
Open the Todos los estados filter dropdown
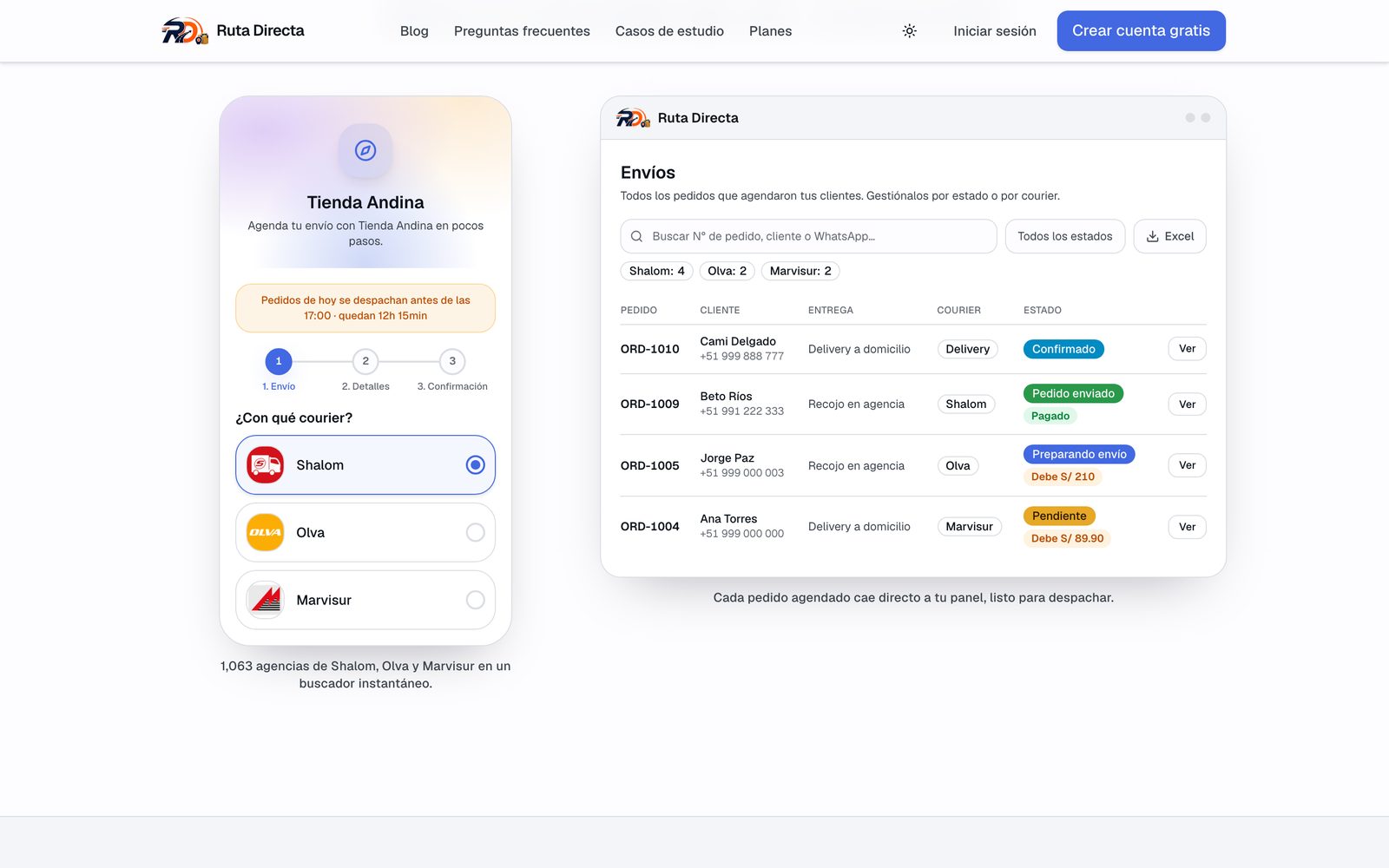coord(1065,236)
